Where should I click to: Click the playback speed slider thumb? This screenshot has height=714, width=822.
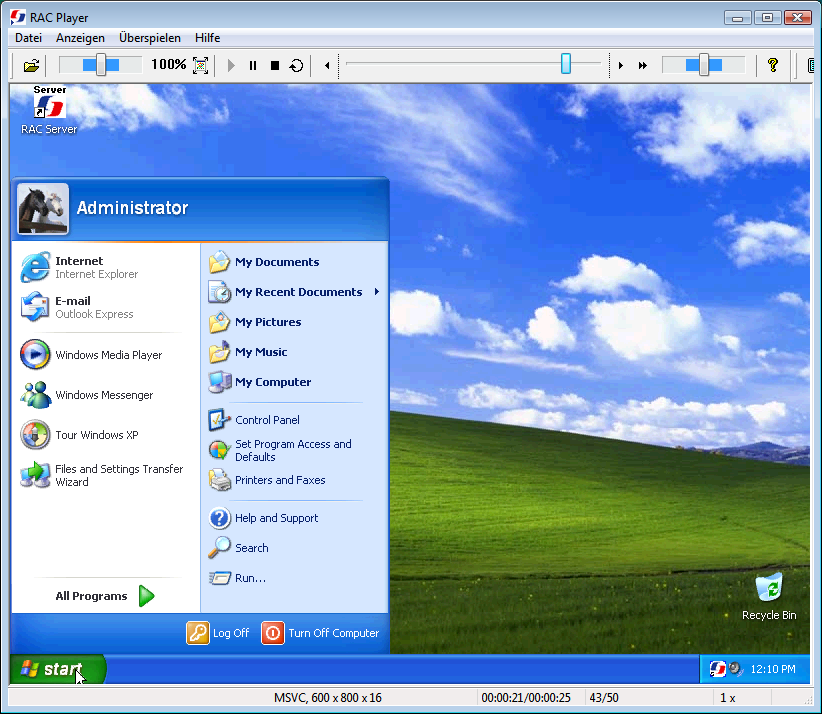click(704, 64)
